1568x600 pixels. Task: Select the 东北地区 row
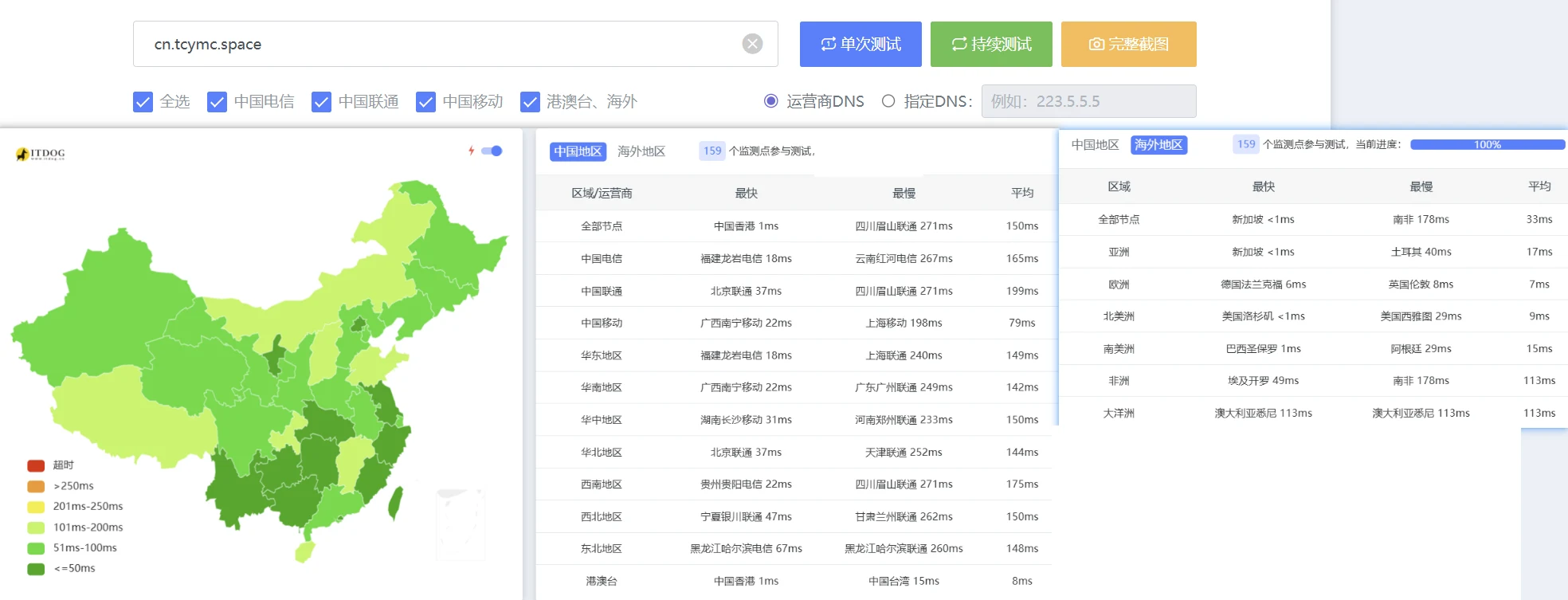(794, 549)
